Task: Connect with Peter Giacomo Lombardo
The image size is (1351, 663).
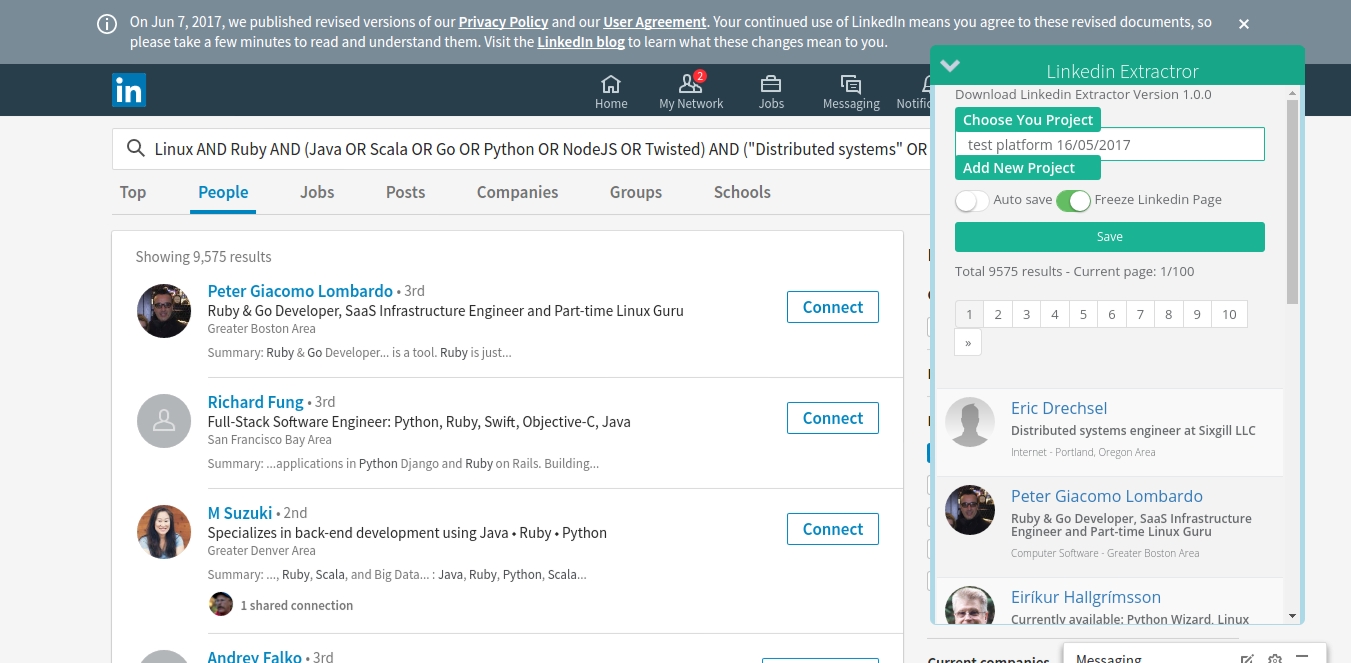Action: pos(833,307)
